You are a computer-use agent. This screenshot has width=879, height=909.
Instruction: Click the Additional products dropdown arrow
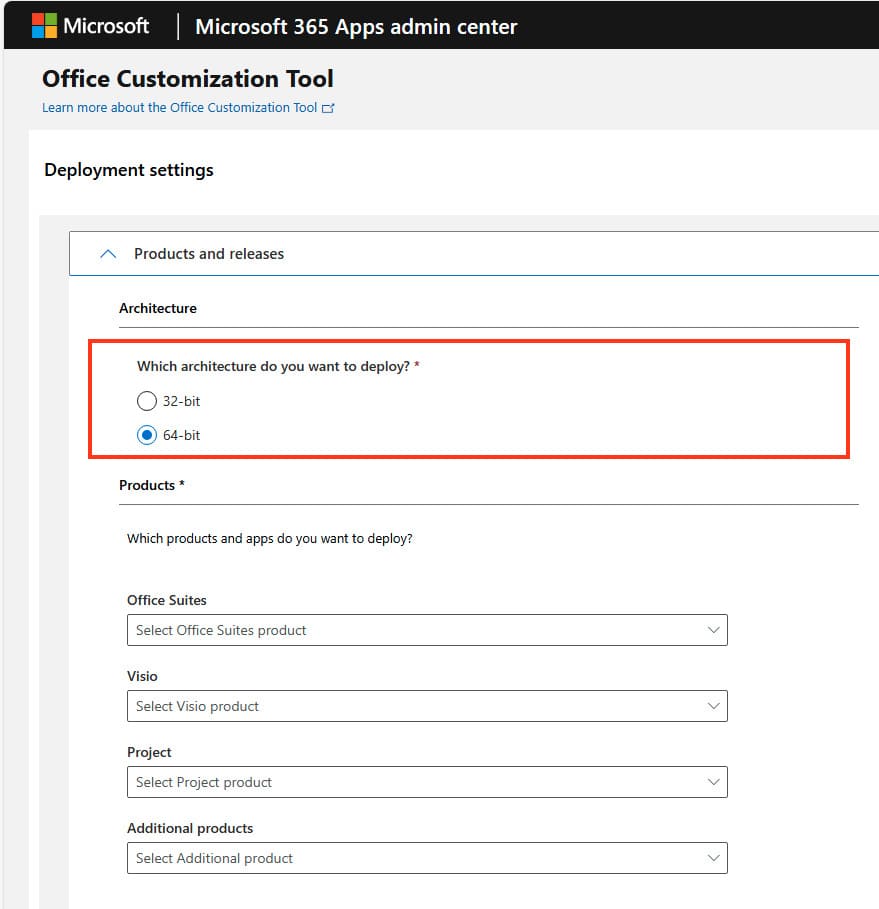click(713, 858)
